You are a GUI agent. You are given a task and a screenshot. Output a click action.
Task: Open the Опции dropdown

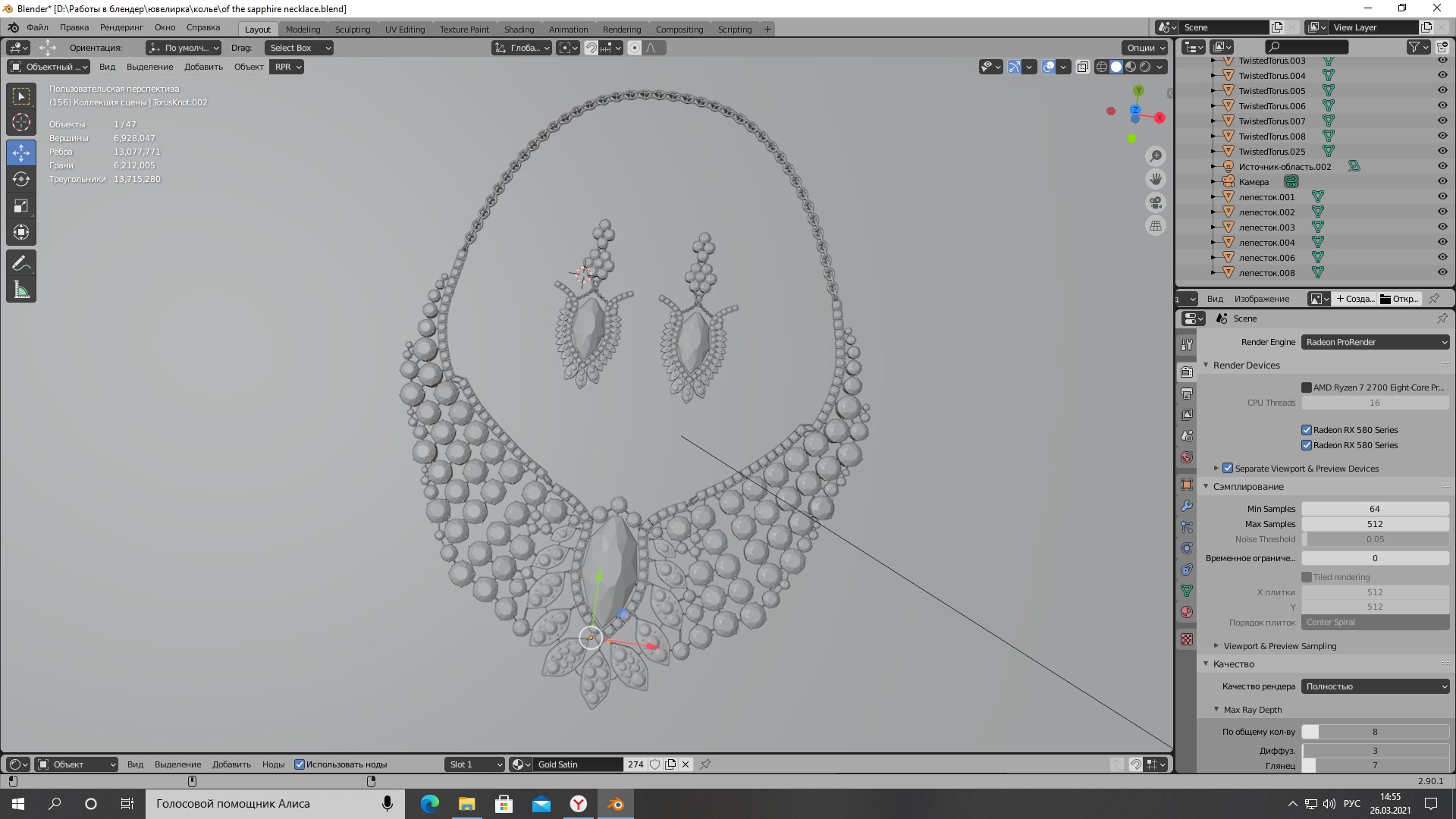coord(1145,48)
